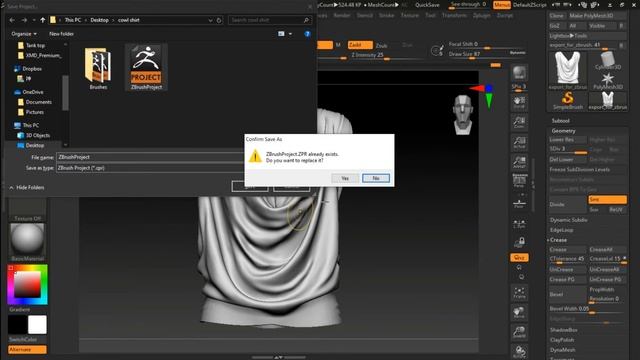Toggle the Zsub mode button
This screenshot has width=640, height=360.
pyautogui.click(x=382, y=45)
